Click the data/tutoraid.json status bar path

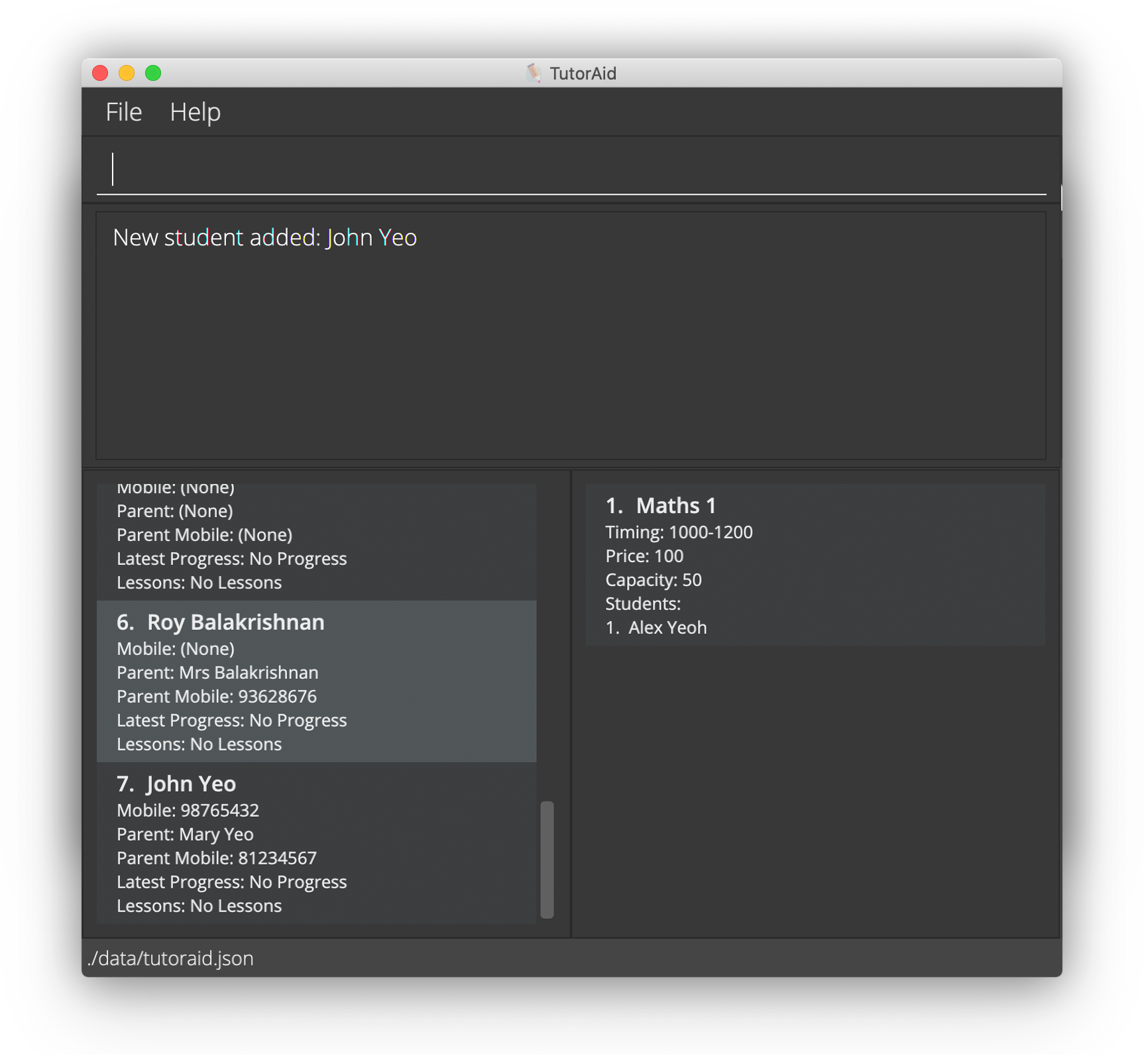[170, 958]
